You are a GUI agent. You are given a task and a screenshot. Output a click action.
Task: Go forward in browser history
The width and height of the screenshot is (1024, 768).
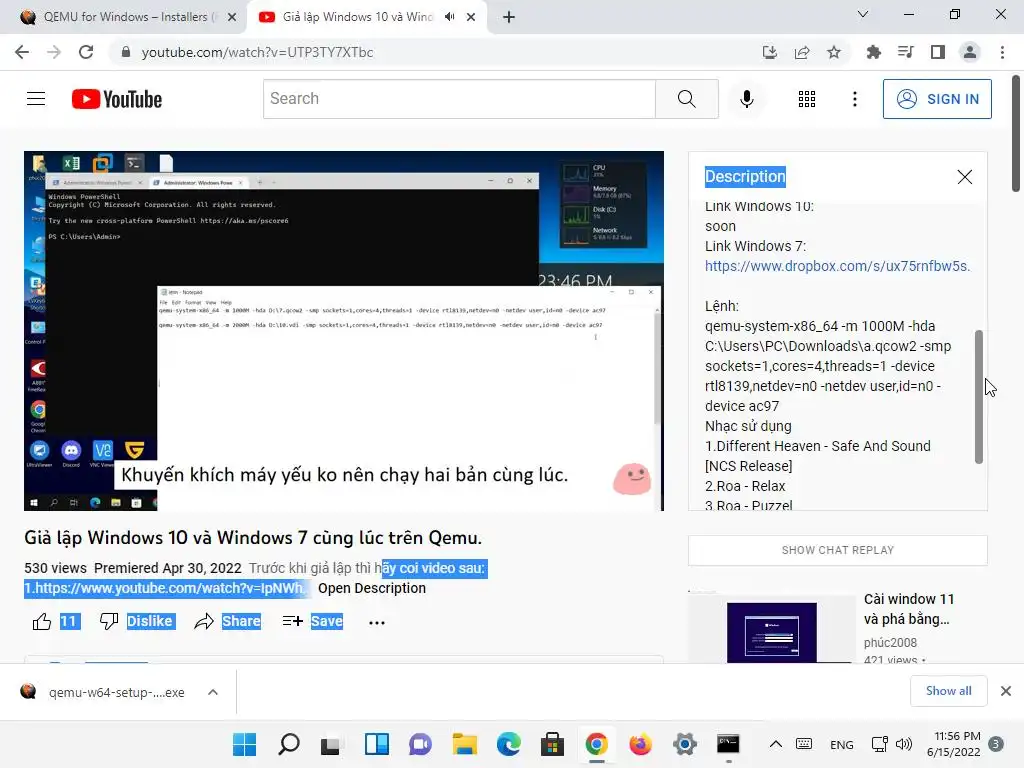click(54, 52)
